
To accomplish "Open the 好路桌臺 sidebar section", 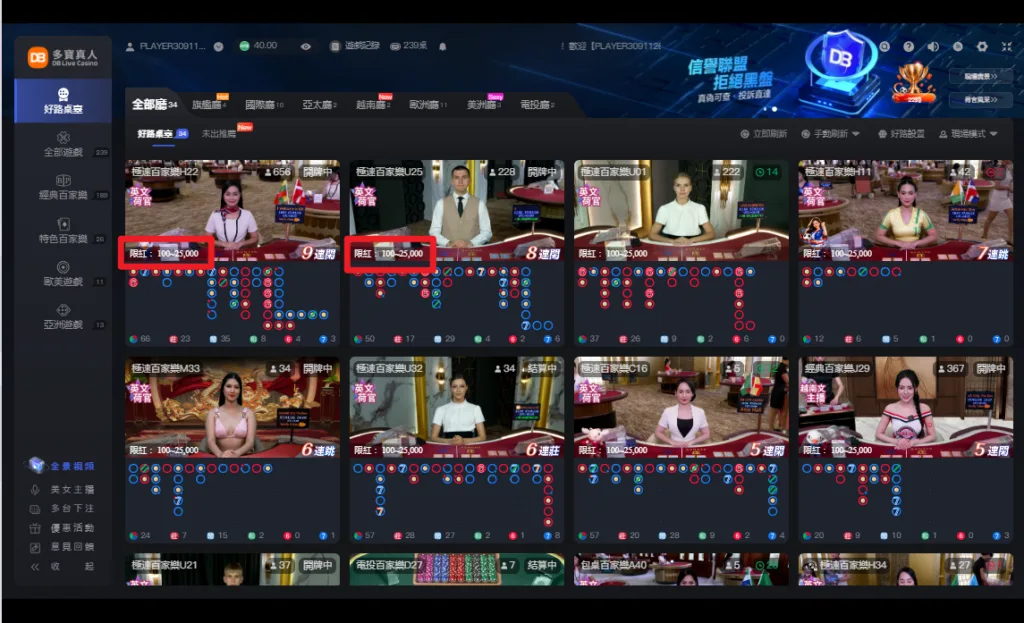I will (x=63, y=101).
